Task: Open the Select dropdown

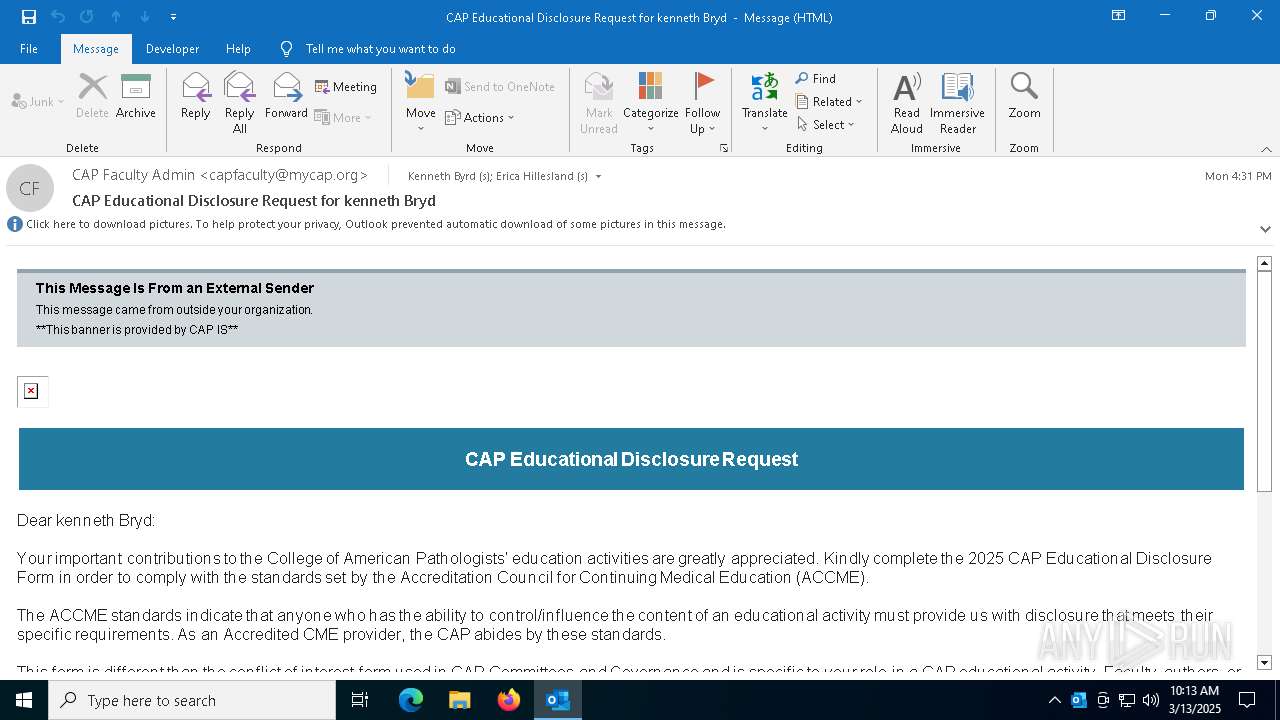Action: point(827,124)
